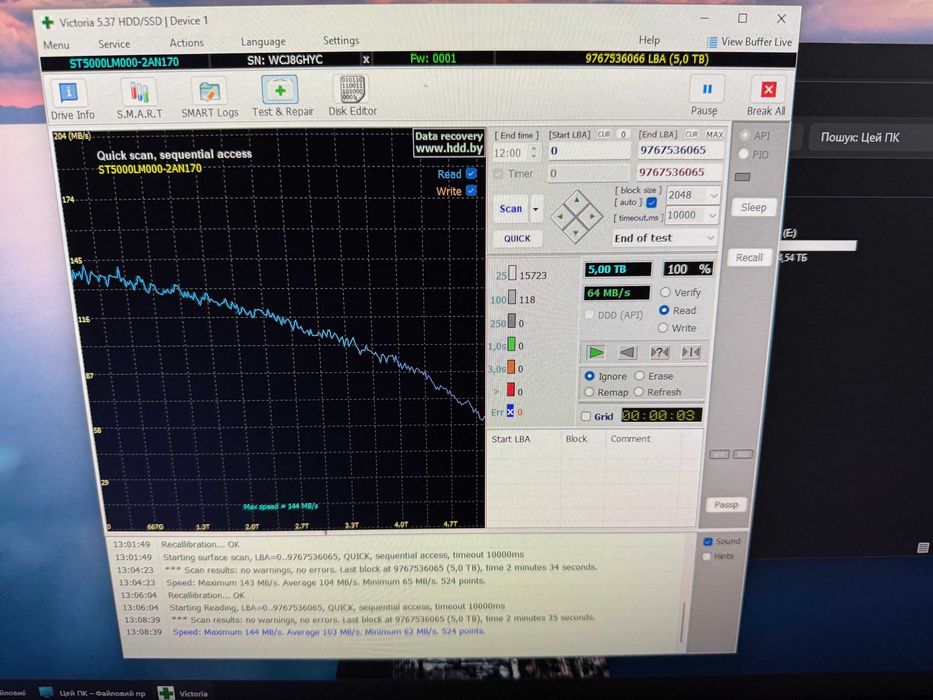Image resolution: width=933 pixels, height=700 pixels.
Task: Select the Write mode radio button
Action: tap(663, 328)
